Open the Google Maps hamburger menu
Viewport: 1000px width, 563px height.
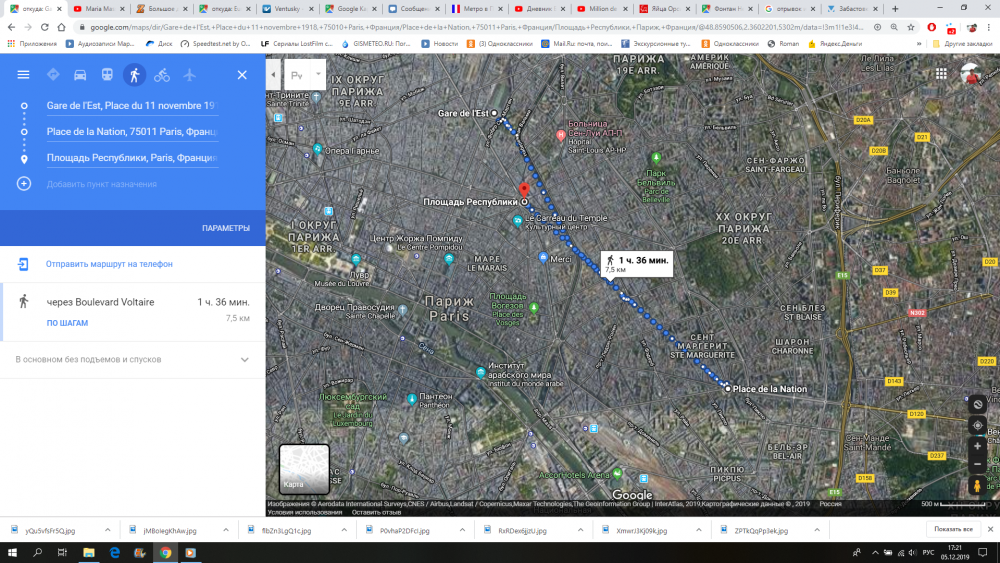tap(23, 75)
